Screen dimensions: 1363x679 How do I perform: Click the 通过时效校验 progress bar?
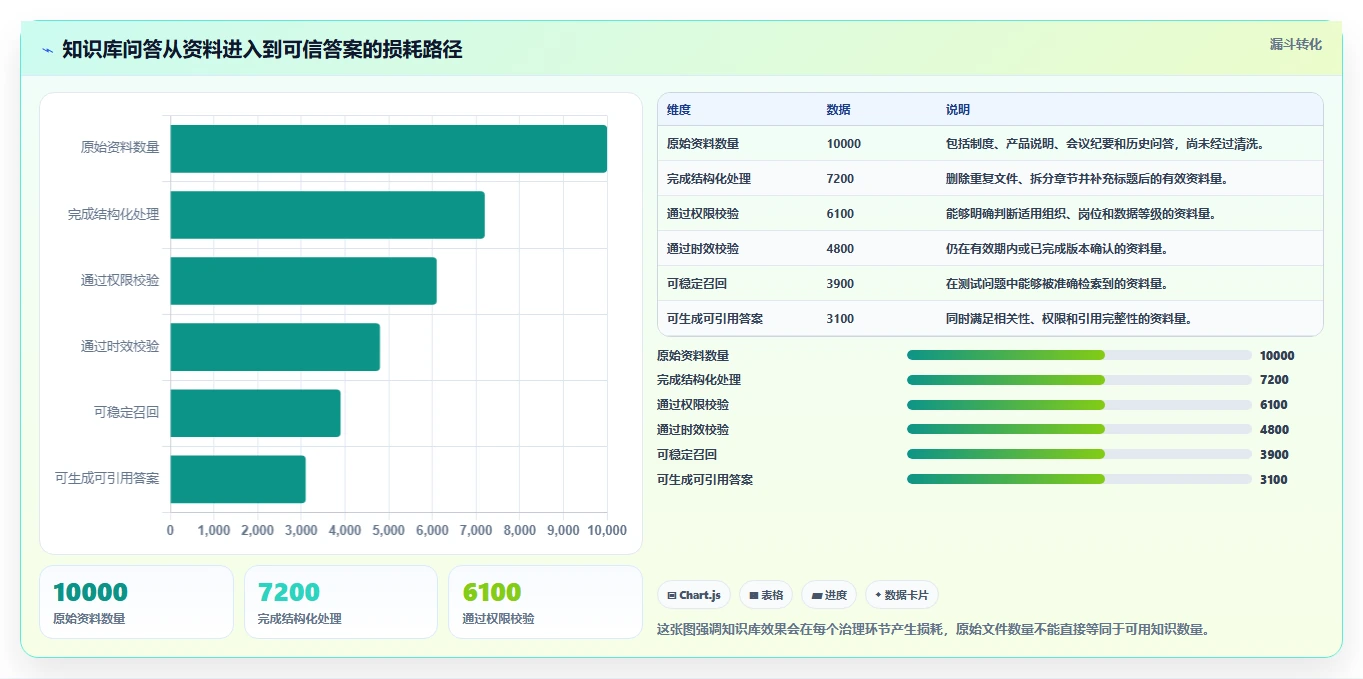pyautogui.click(x=1079, y=429)
